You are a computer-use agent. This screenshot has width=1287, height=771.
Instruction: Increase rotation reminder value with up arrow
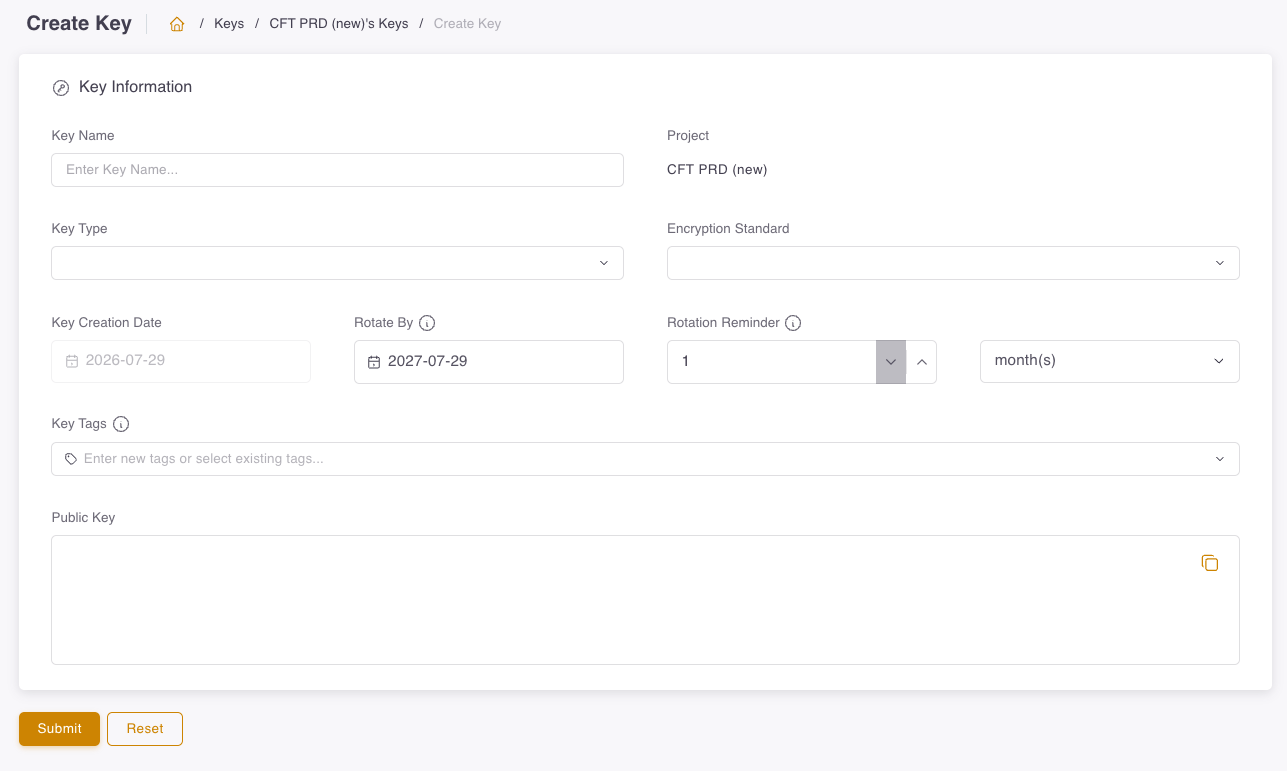[x=921, y=362]
